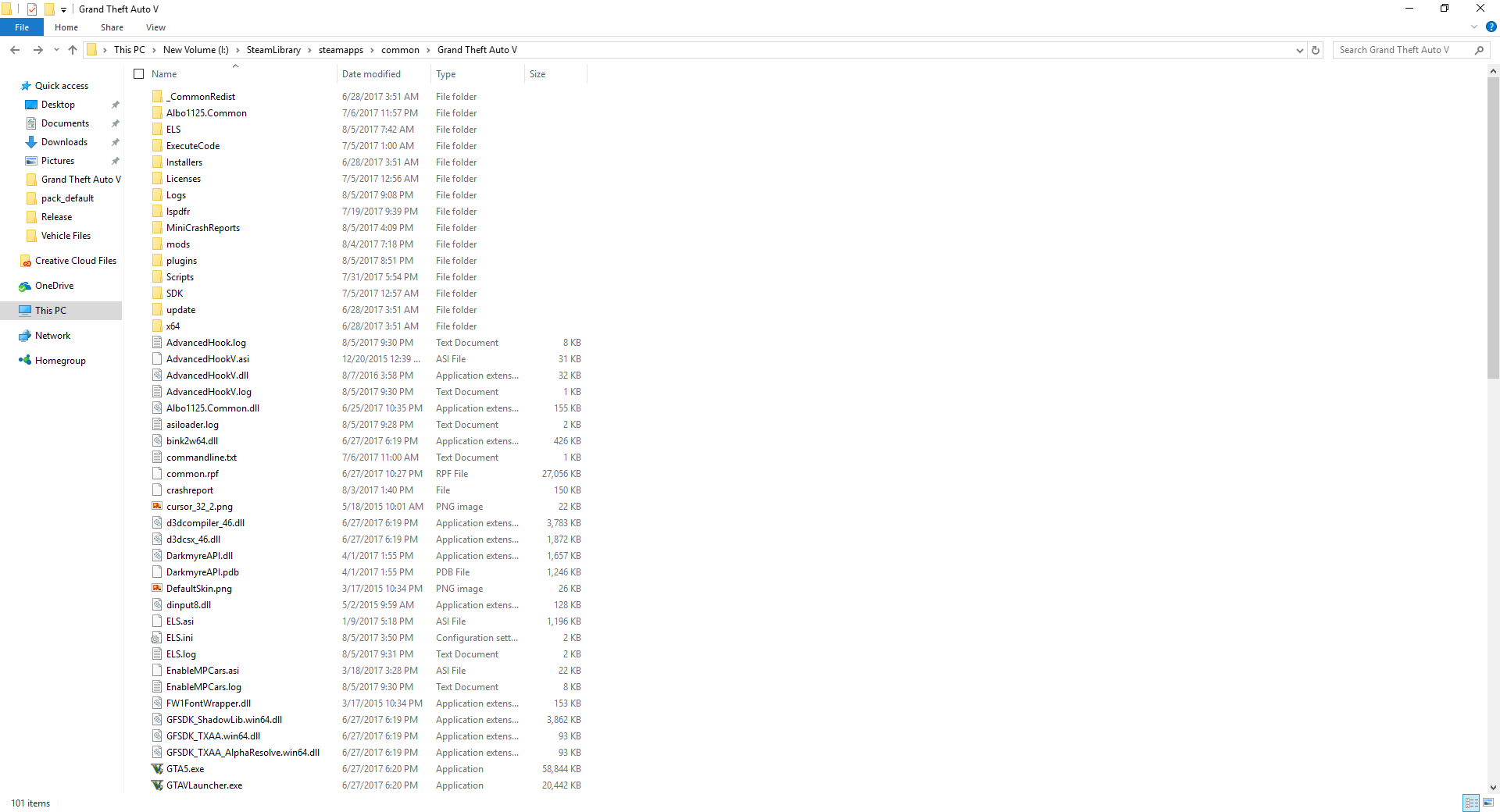The width and height of the screenshot is (1500, 812).
Task: Expand the This PC breadcrumb chevron
Action: (154, 50)
